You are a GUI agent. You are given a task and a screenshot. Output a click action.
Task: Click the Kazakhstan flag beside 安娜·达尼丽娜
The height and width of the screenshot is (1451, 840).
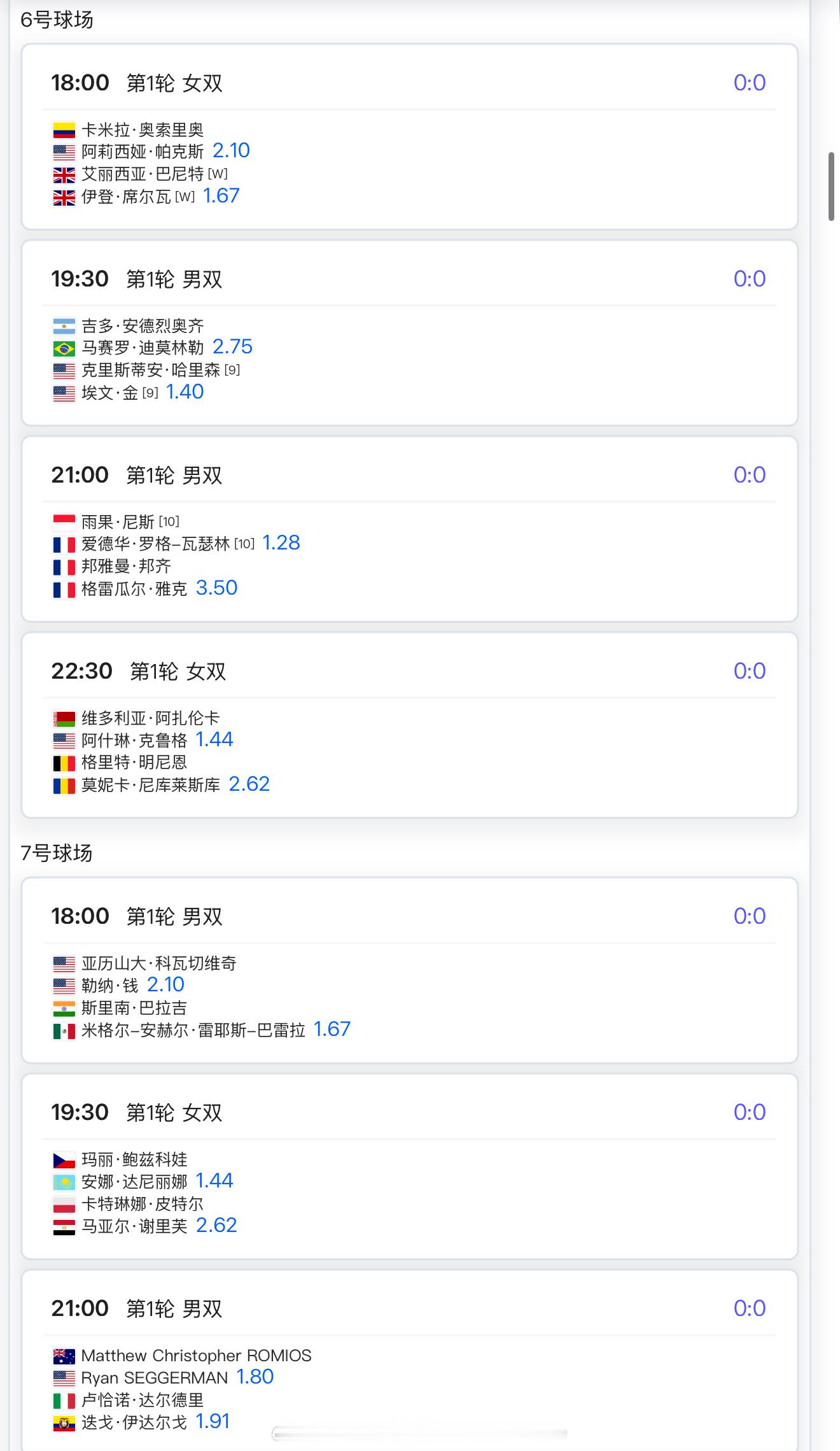(x=64, y=1182)
